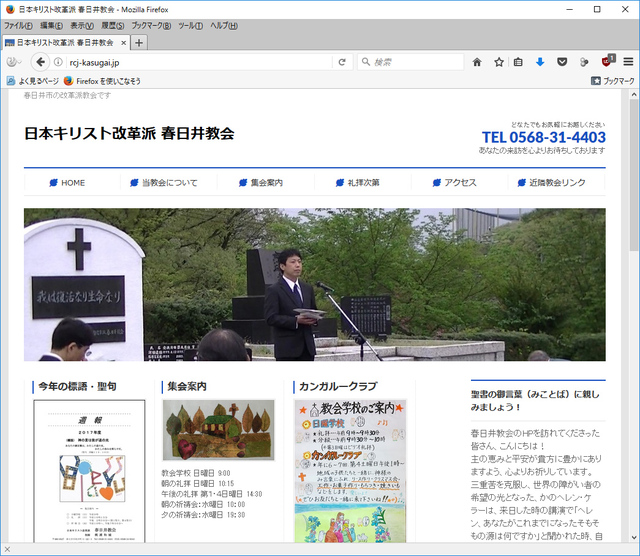The height and width of the screenshot is (556, 640).
Task: Click the Pocket icon in the toolbar
Action: pyautogui.click(x=562, y=62)
